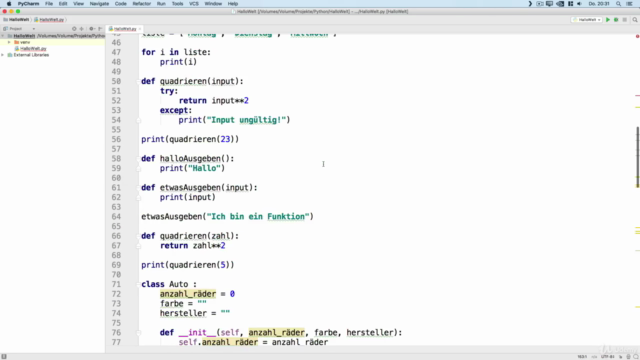
Task: Fold the __init__ method at line 76
Action: click(138, 333)
